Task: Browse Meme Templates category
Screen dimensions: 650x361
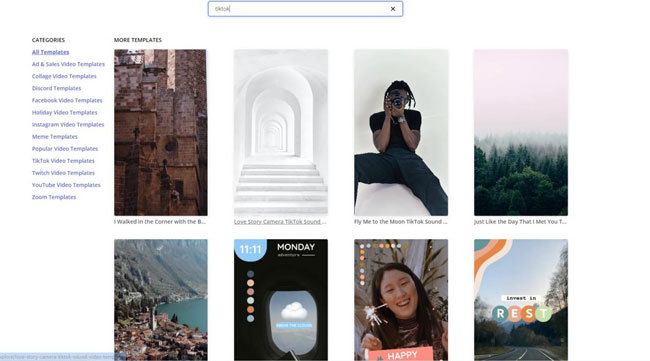Action: [55, 136]
